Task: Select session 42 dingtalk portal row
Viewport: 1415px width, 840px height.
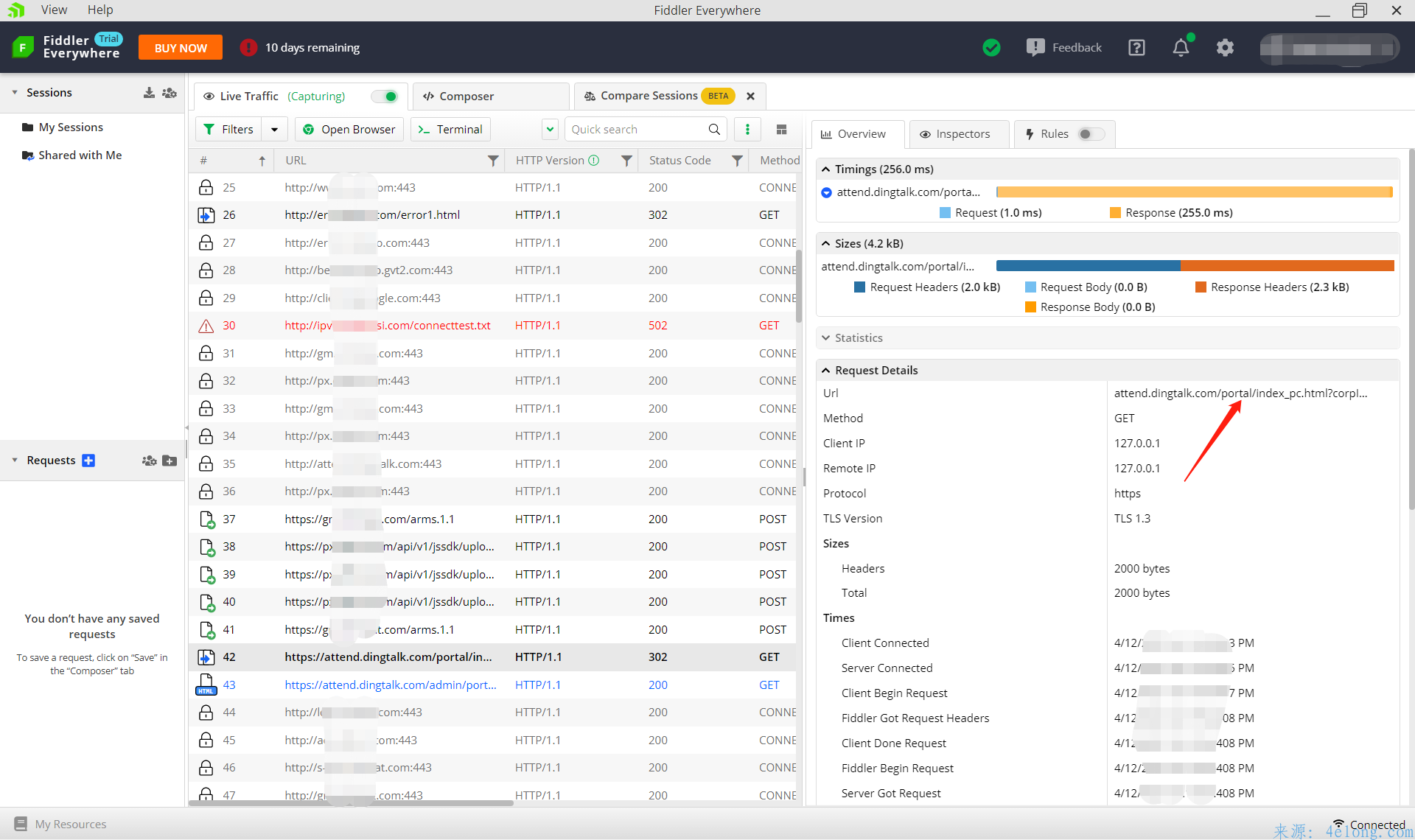Action: [x=492, y=657]
